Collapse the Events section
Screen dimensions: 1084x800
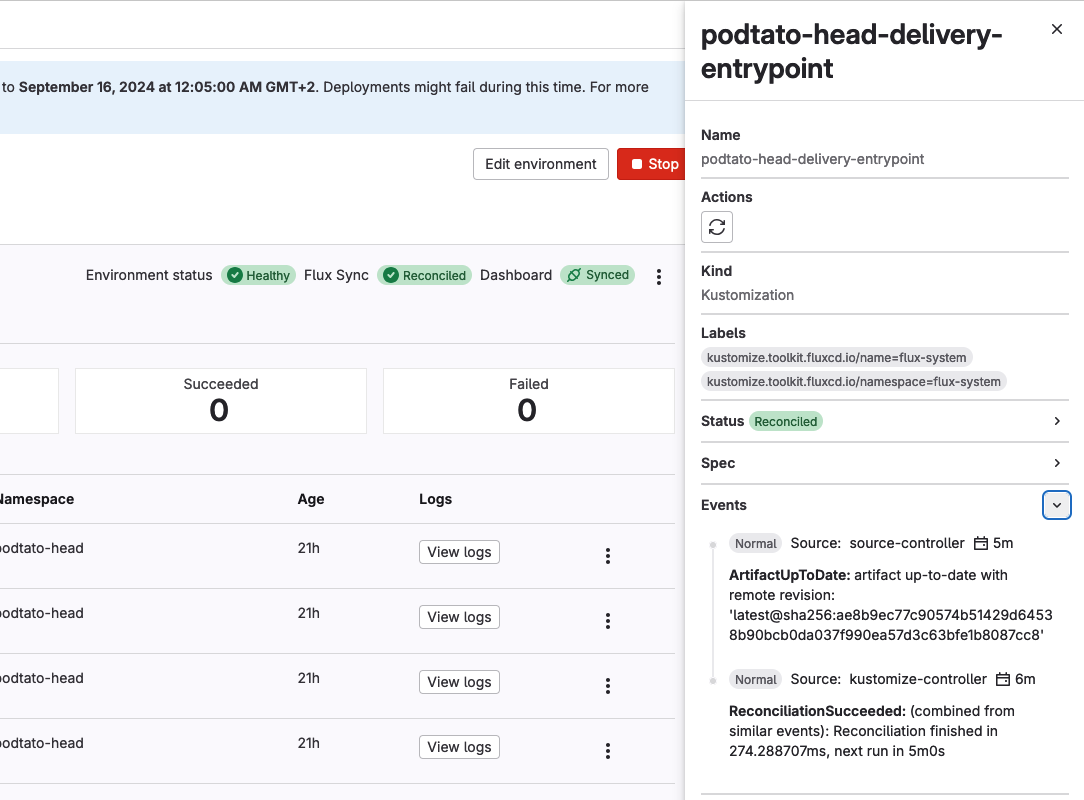pos(1056,505)
